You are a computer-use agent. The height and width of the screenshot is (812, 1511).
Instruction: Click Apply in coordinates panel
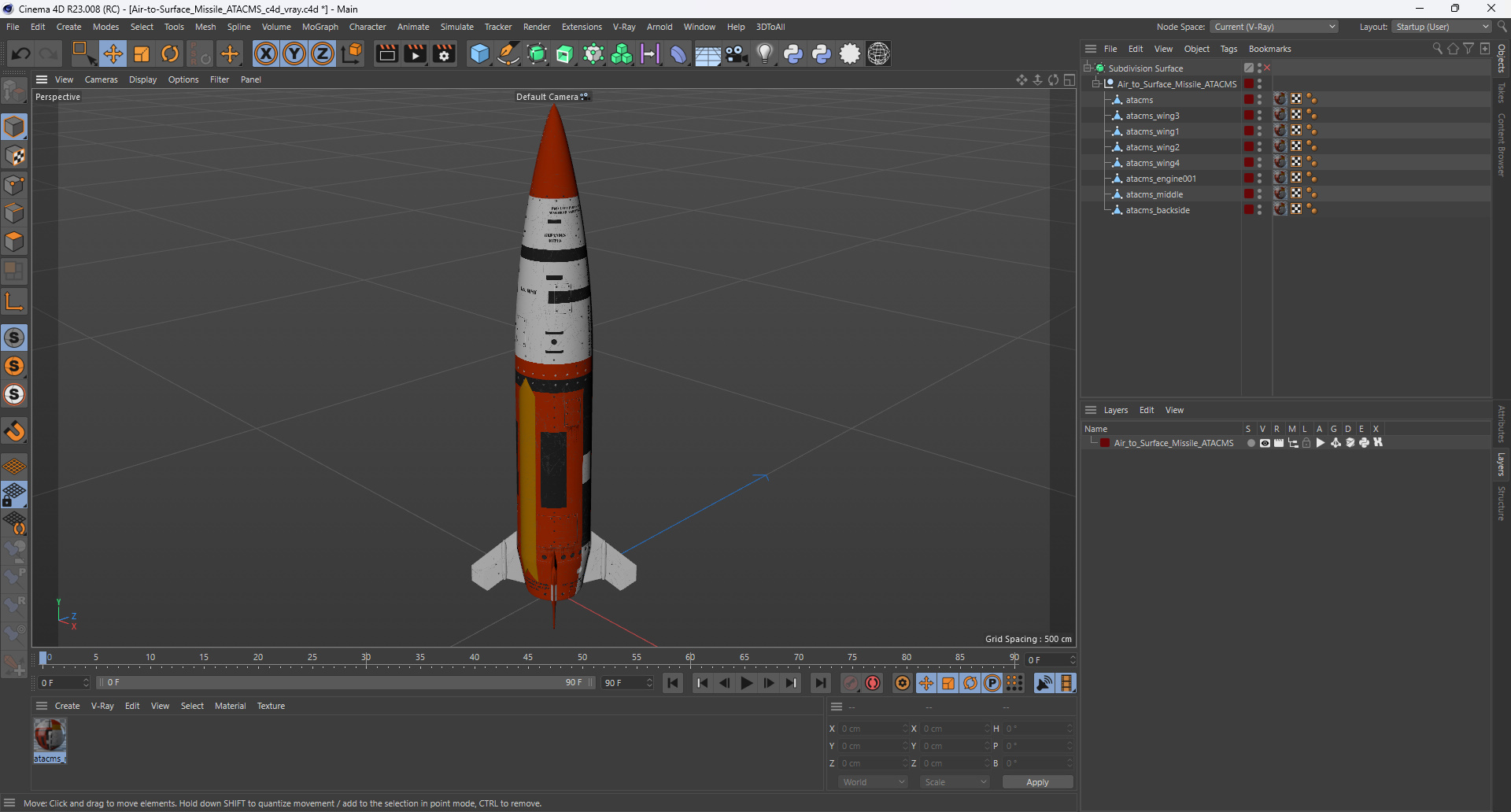tap(1037, 782)
